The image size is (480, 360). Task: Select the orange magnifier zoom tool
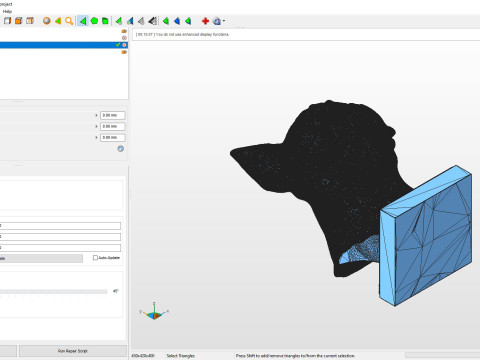point(69,21)
